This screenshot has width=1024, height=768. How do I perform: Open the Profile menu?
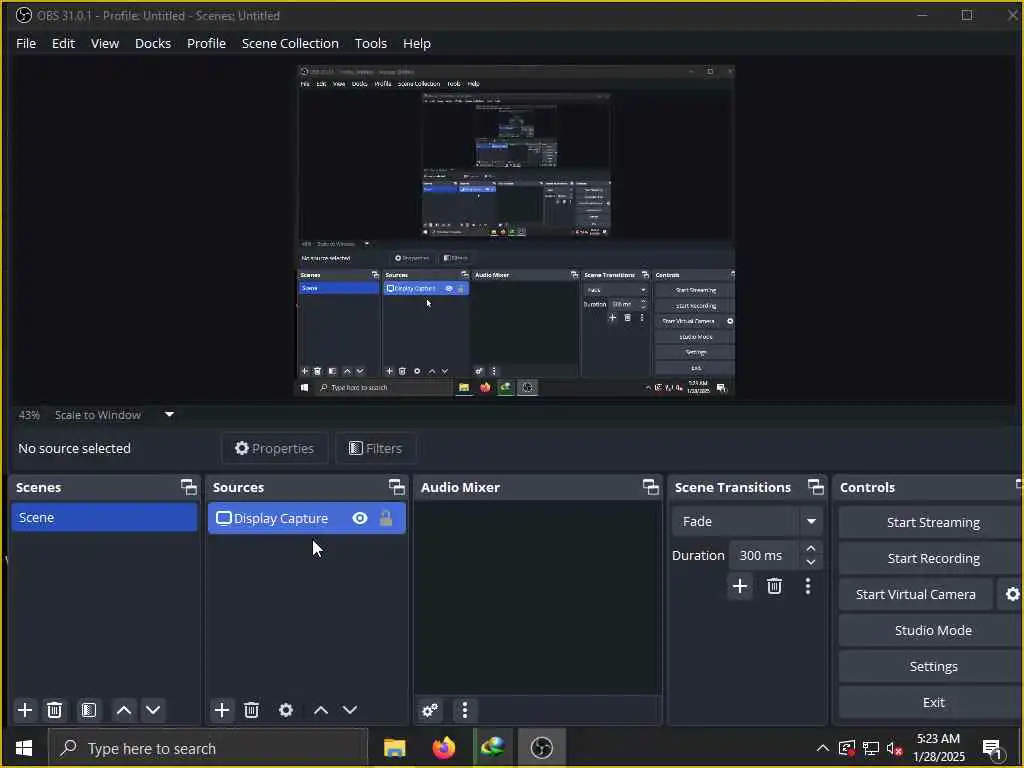point(206,43)
